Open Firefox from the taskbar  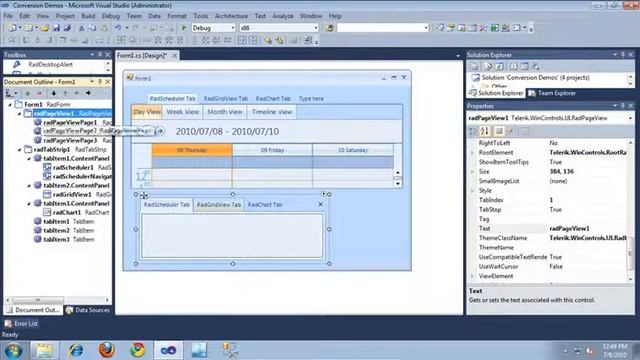click(107, 350)
